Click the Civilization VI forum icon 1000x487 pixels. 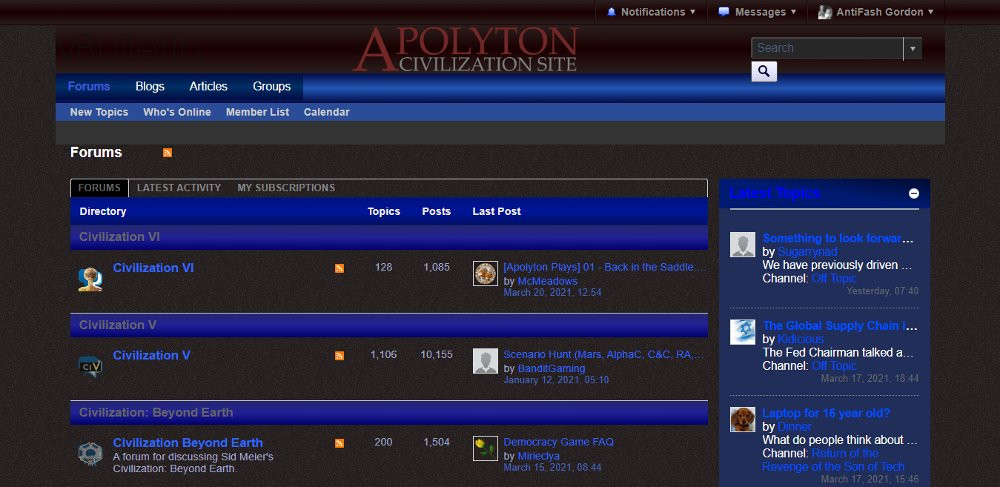pos(90,279)
